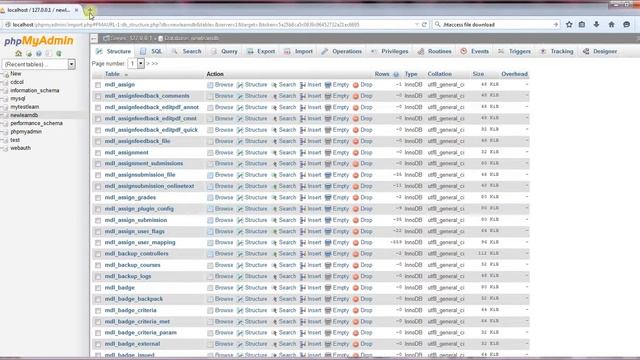
Task: Click the search go arrow in search box
Action: click(556, 24)
